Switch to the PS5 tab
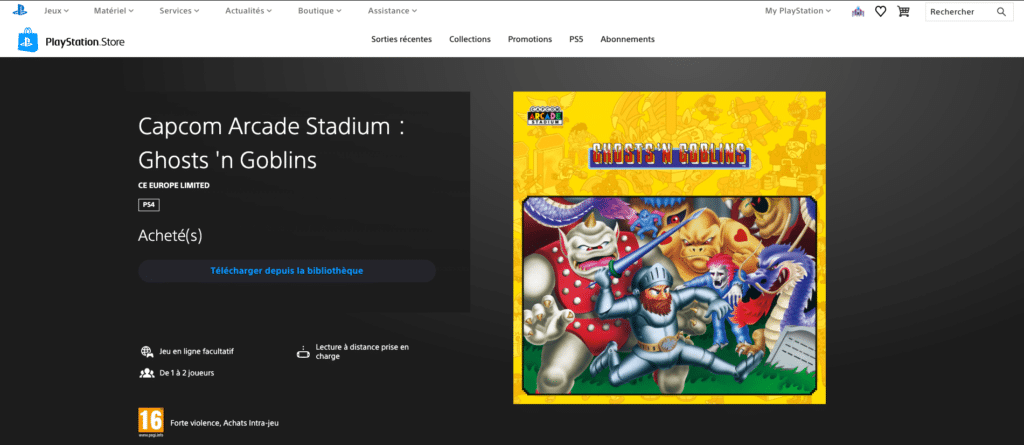This screenshot has height=445, width=1024. [x=576, y=39]
